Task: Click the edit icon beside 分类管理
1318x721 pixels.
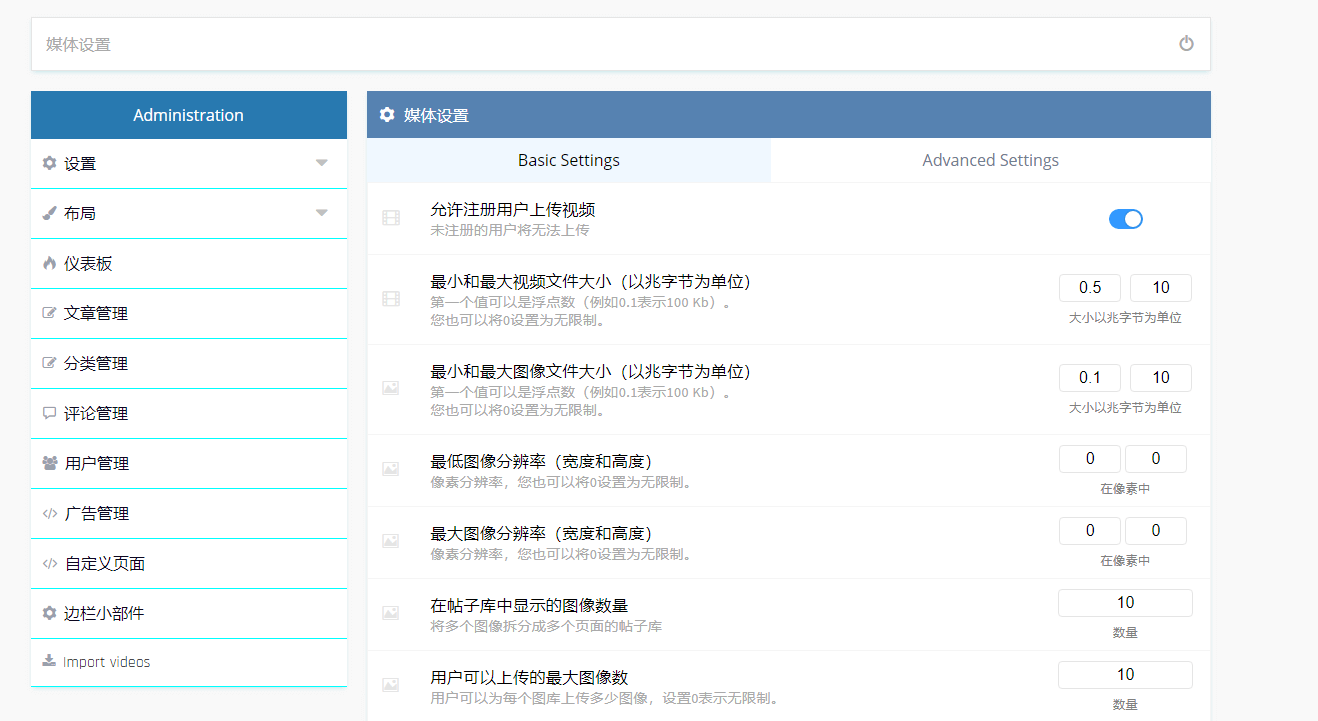Action: [49, 363]
